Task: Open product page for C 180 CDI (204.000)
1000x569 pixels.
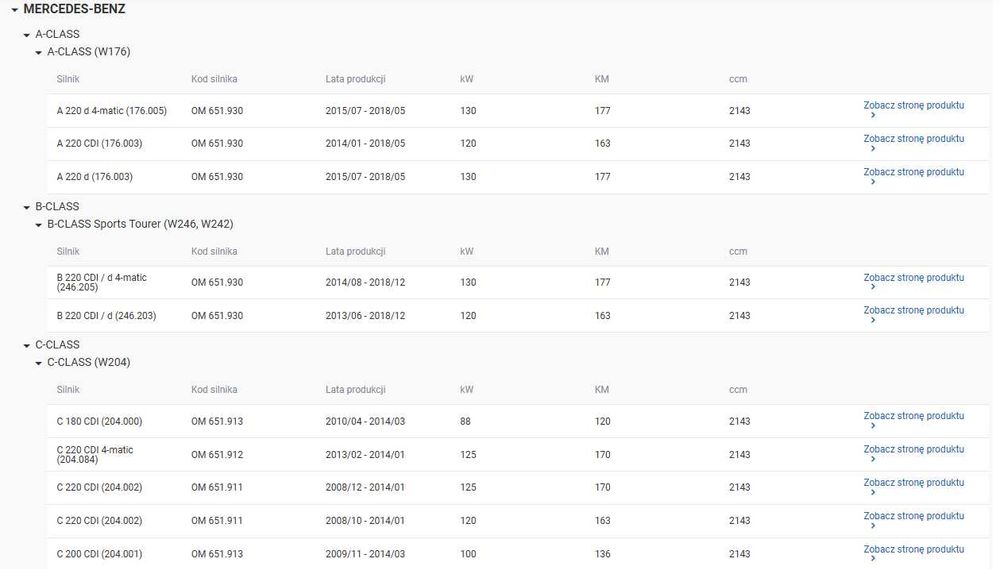Action: click(x=913, y=416)
